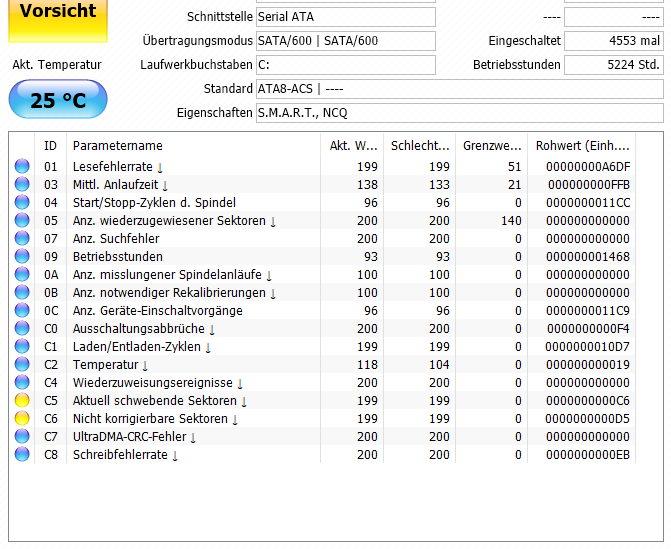Select the Laden/Entladen-Zyklen parameter name

pos(137,346)
